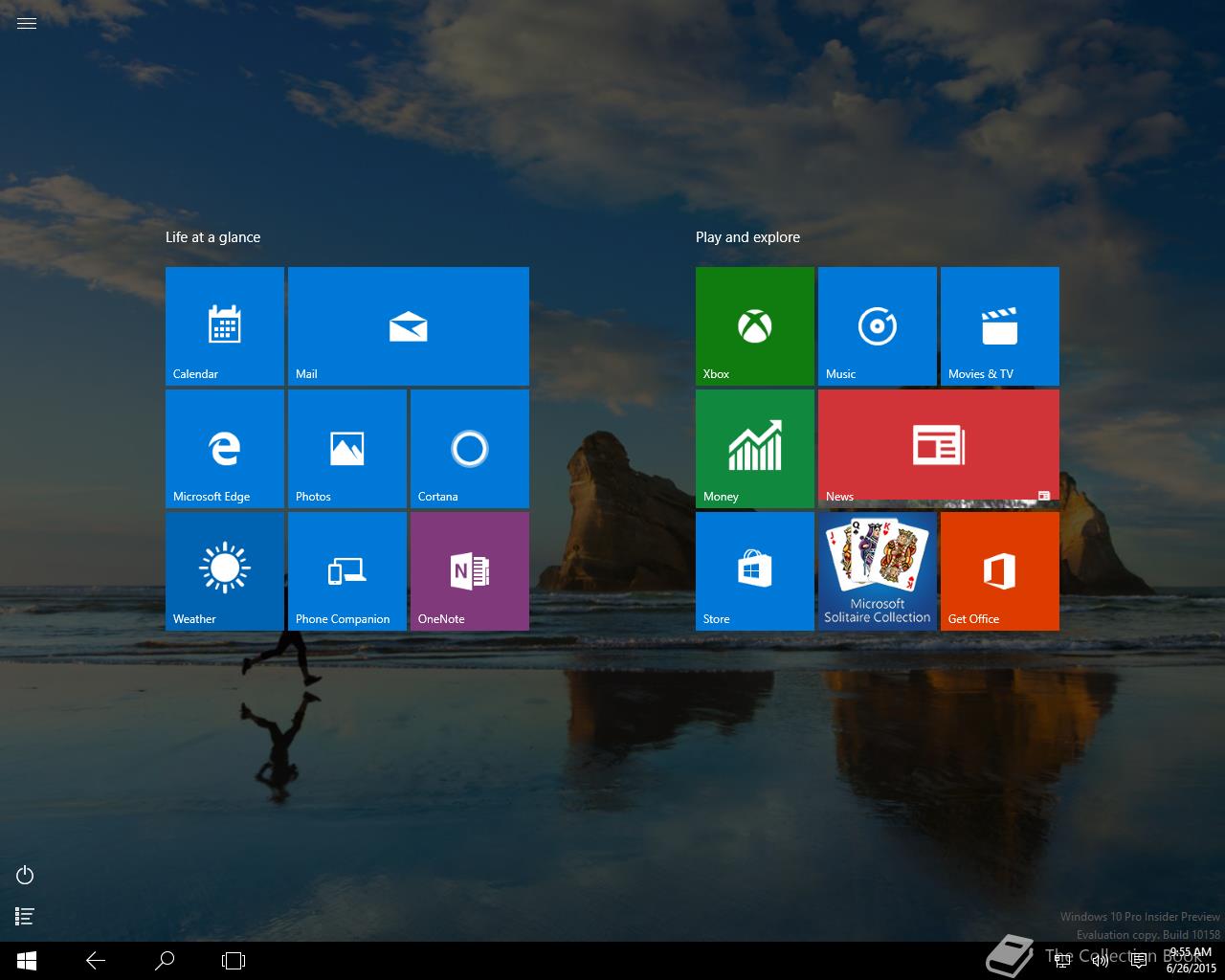Viewport: 1225px width, 980px height.
Task: Open the Calendar tile
Action: click(x=225, y=326)
